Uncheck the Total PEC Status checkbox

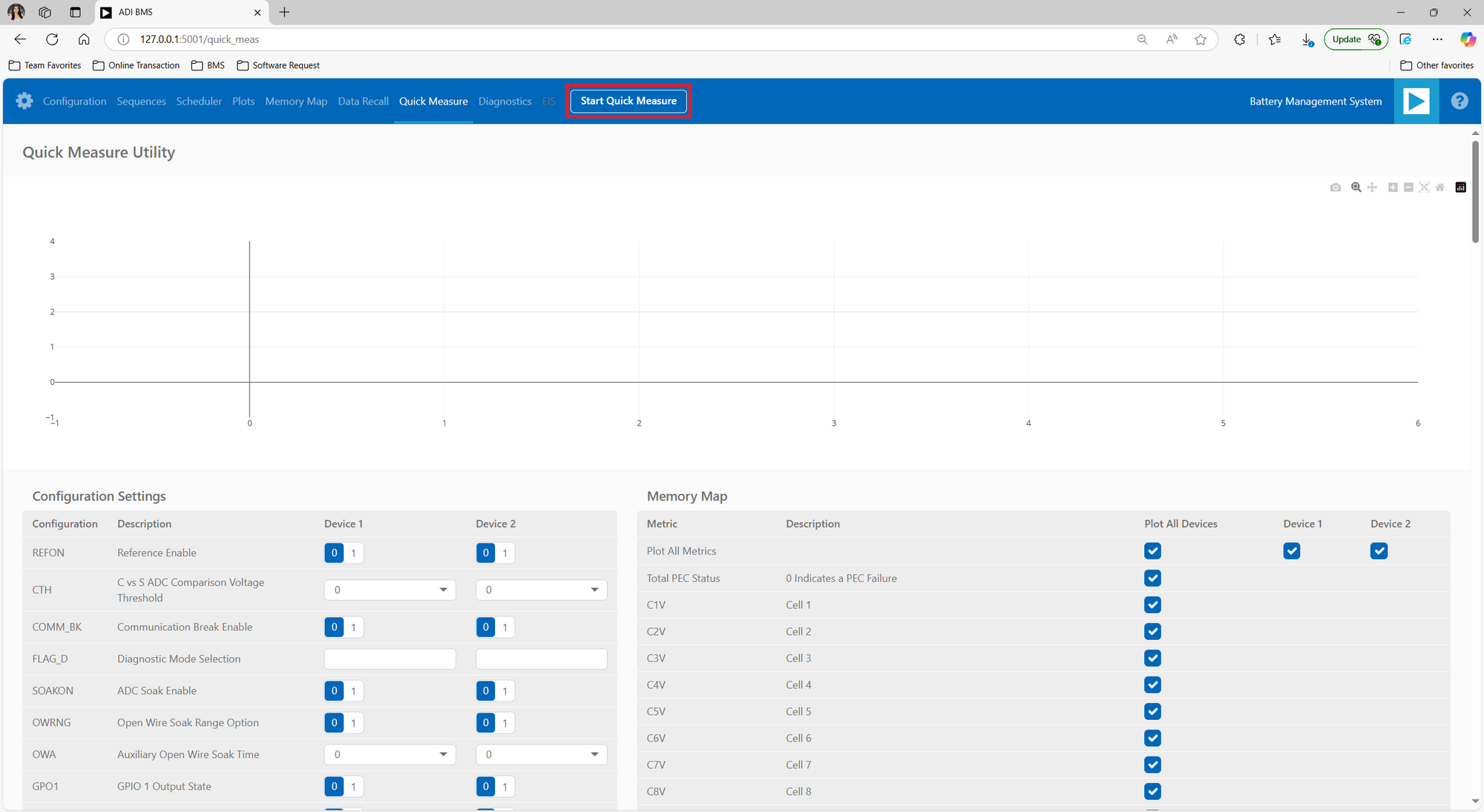coord(1152,578)
